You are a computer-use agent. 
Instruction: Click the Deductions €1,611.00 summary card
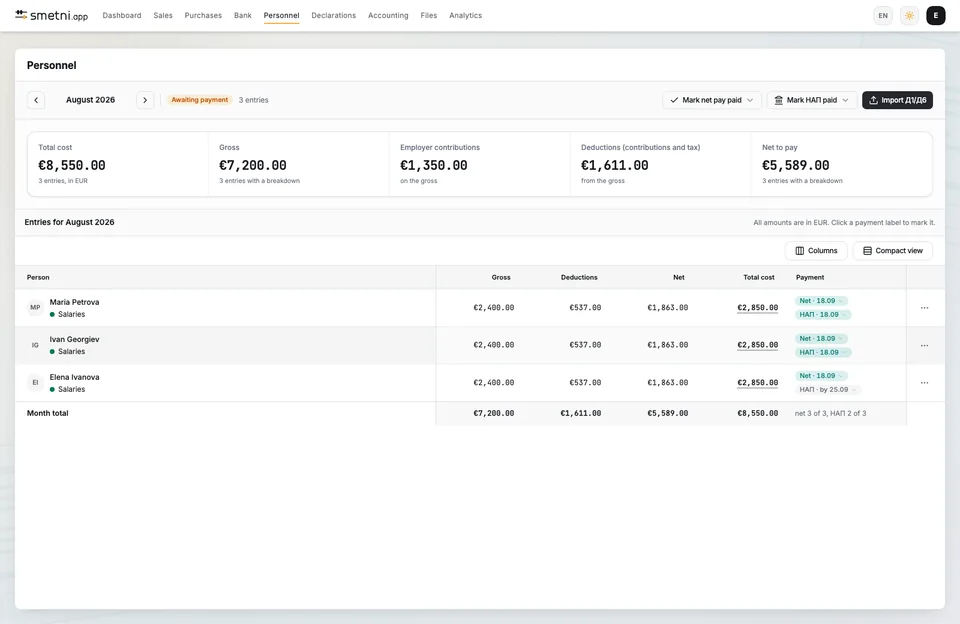(x=661, y=164)
